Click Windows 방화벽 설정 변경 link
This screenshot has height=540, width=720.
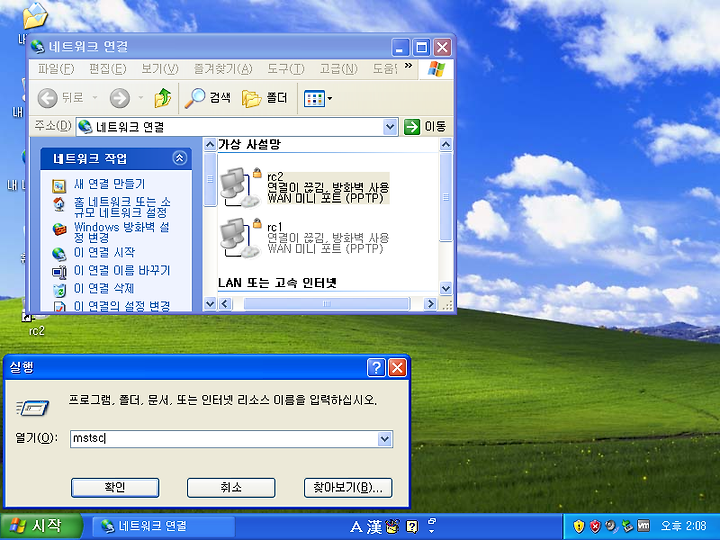[121, 232]
